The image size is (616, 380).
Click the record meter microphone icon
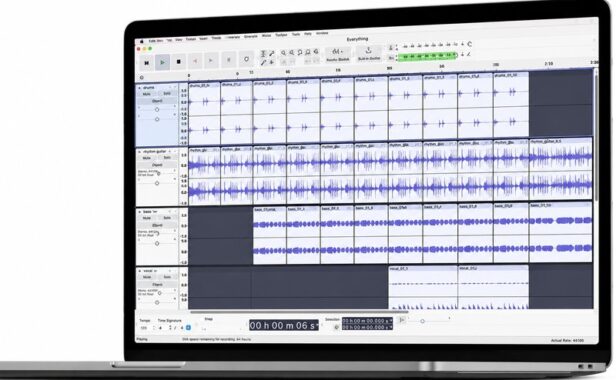pyautogui.click(x=391, y=48)
